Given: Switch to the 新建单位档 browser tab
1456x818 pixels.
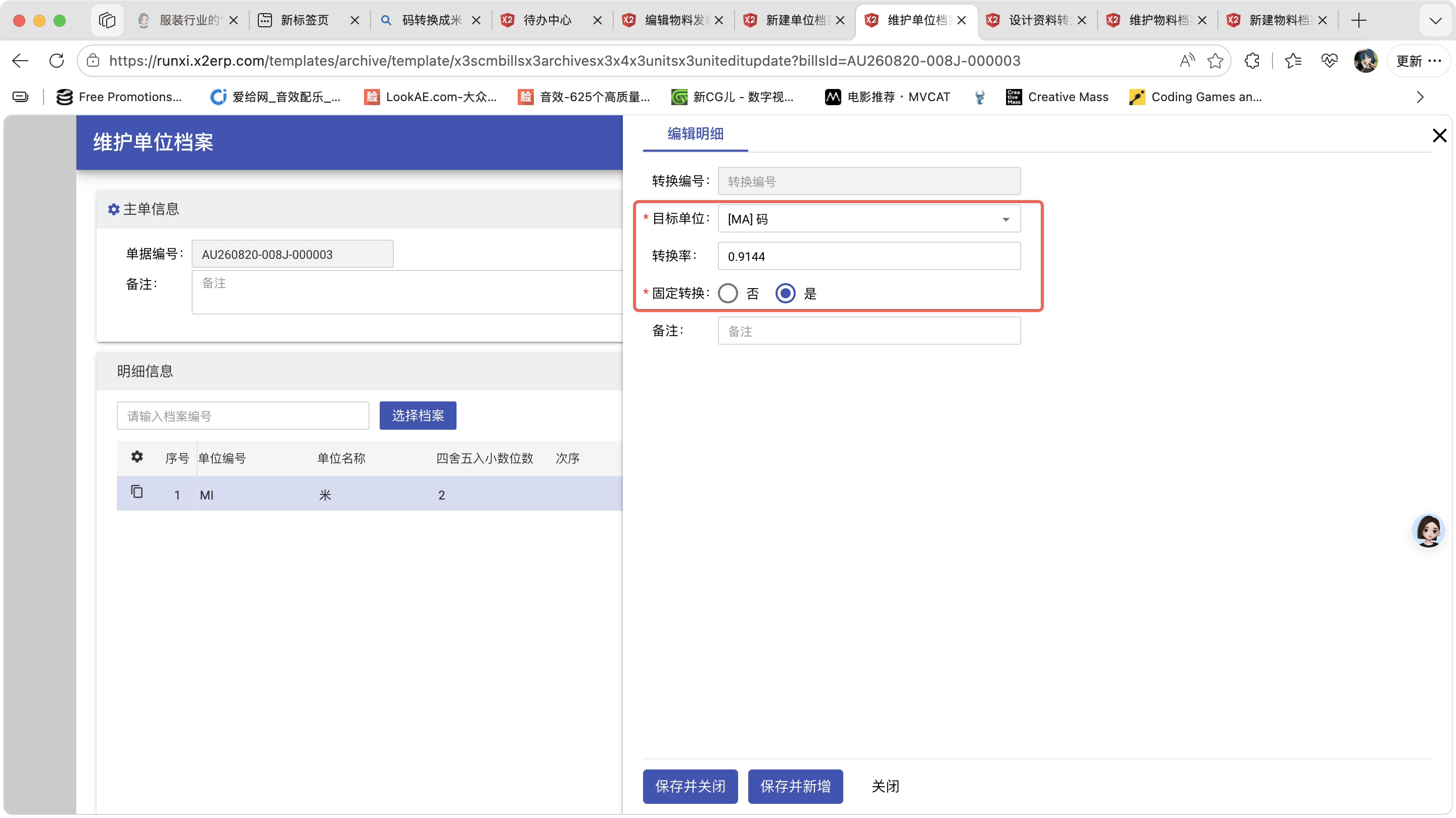Looking at the screenshot, I should click(x=794, y=20).
